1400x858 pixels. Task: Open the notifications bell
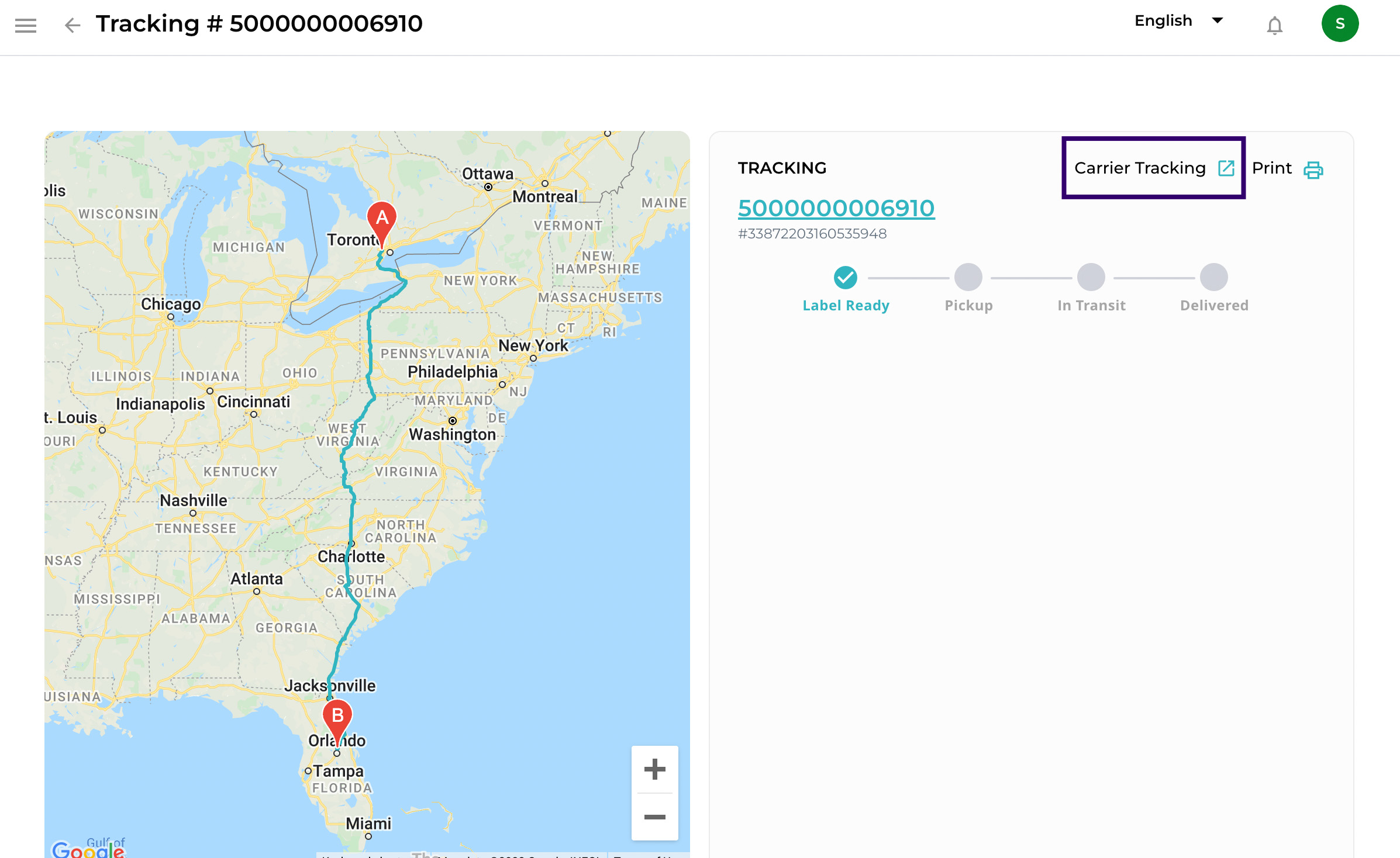pyautogui.click(x=1274, y=26)
